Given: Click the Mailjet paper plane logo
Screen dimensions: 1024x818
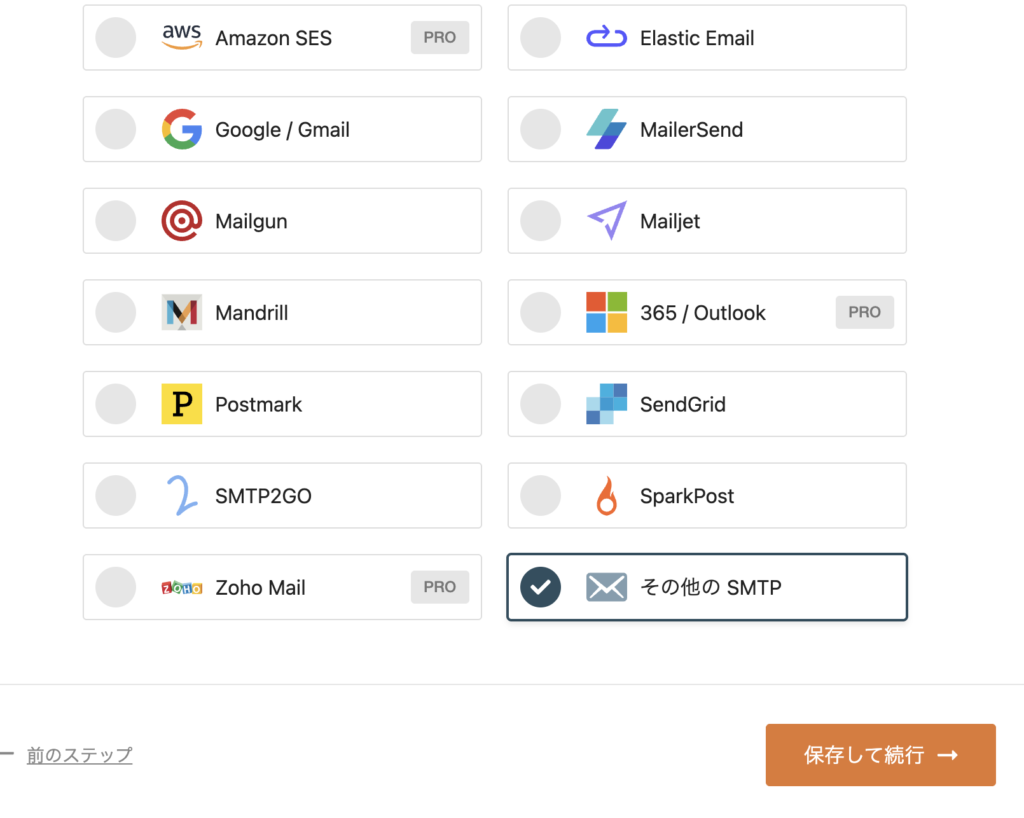Looking at the screenshot, I should 606,221.
